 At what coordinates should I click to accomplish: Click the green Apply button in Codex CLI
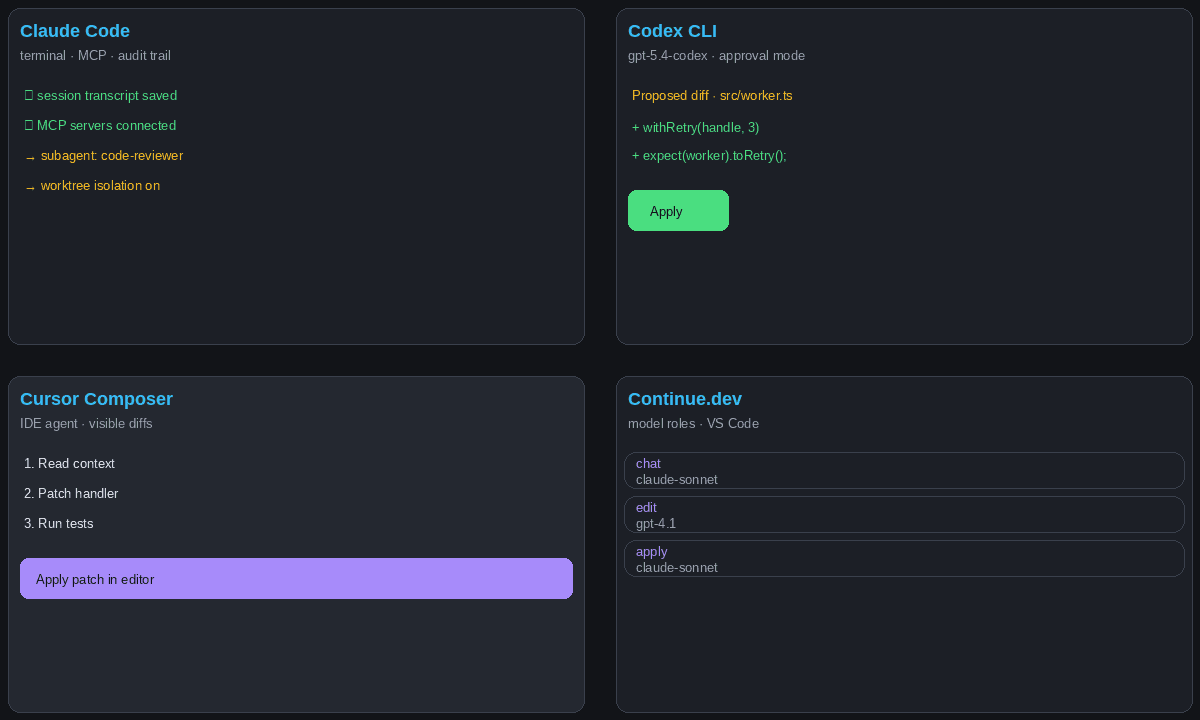(x=678, y=211)
